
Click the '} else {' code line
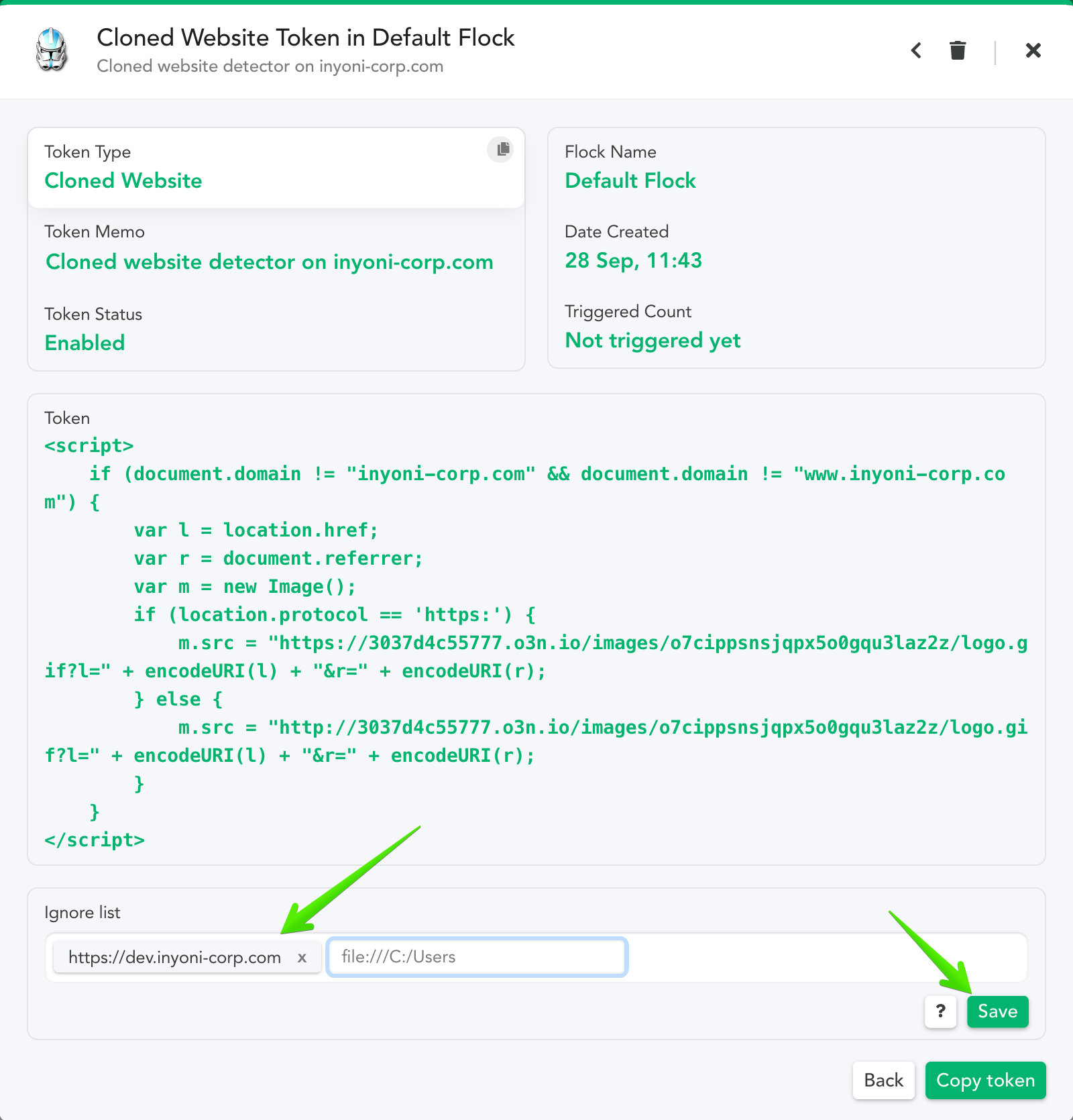pos(178,699)
